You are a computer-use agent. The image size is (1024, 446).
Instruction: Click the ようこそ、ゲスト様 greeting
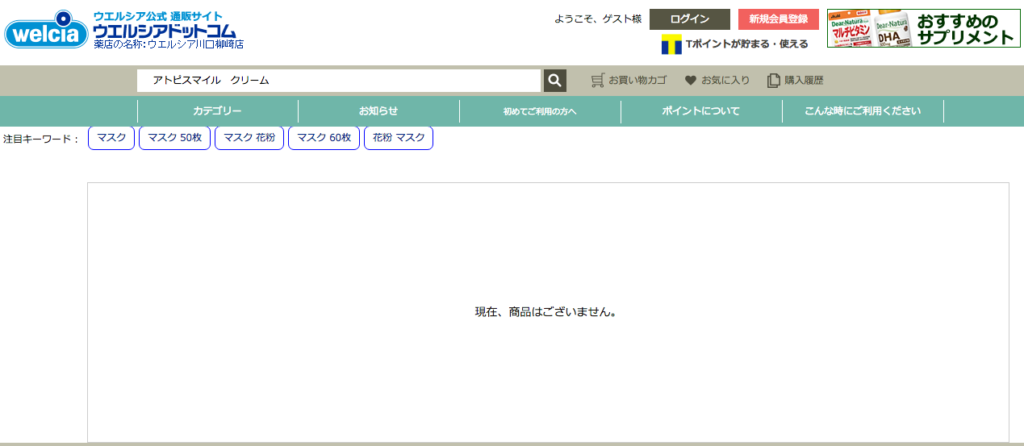(x=598, y=20)
